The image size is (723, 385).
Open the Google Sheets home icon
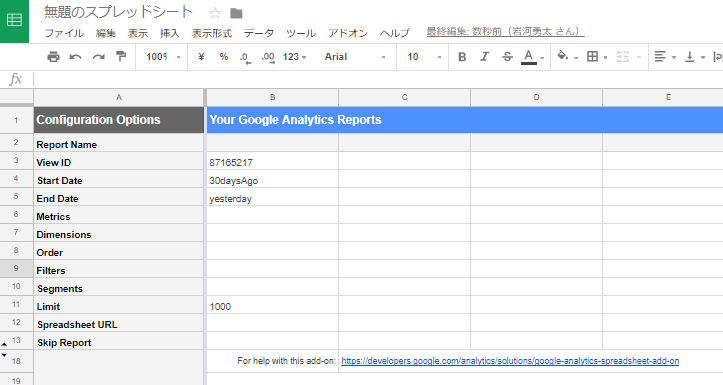coord(14,21)
